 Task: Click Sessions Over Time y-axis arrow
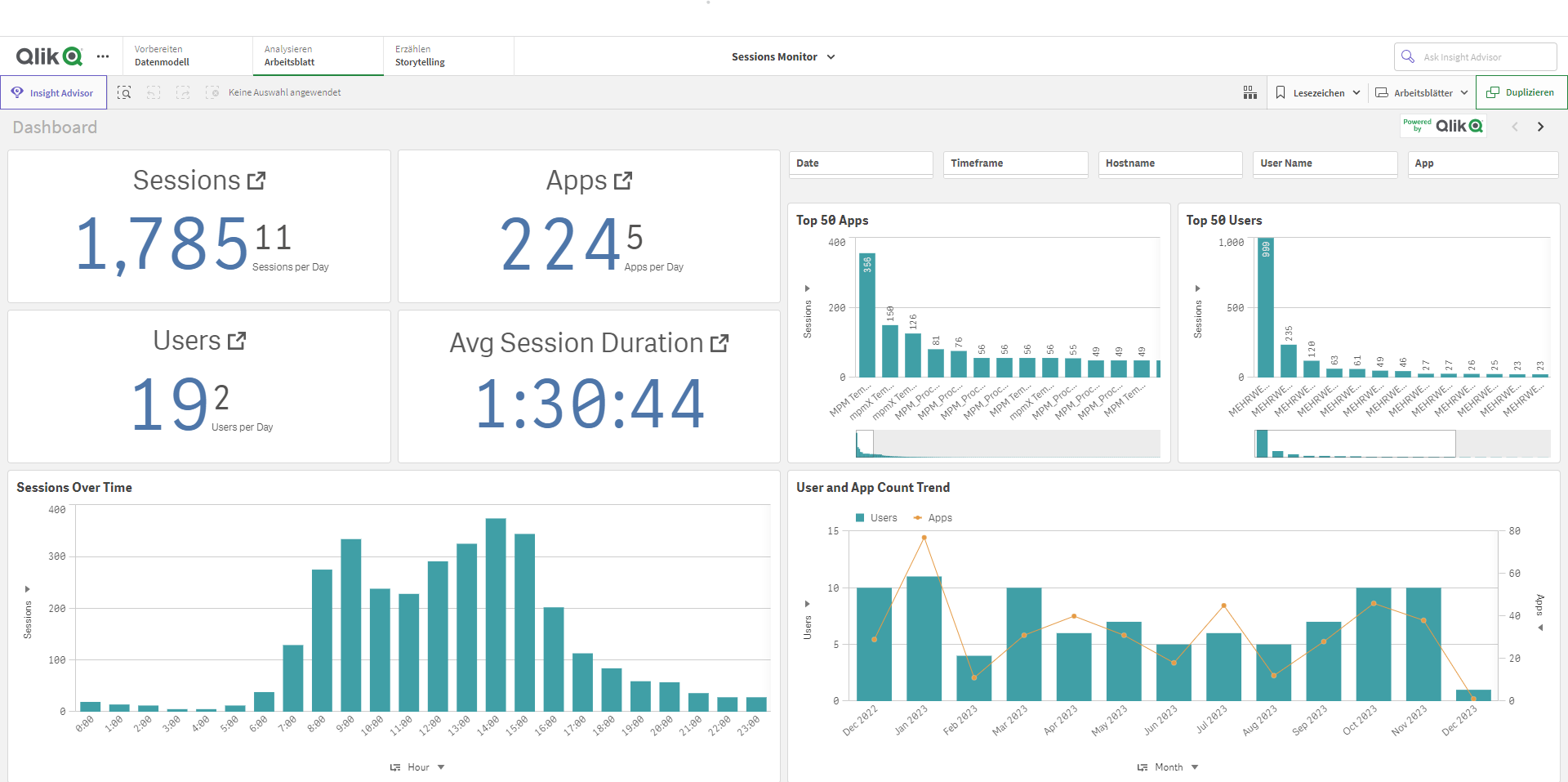point(27,589)
